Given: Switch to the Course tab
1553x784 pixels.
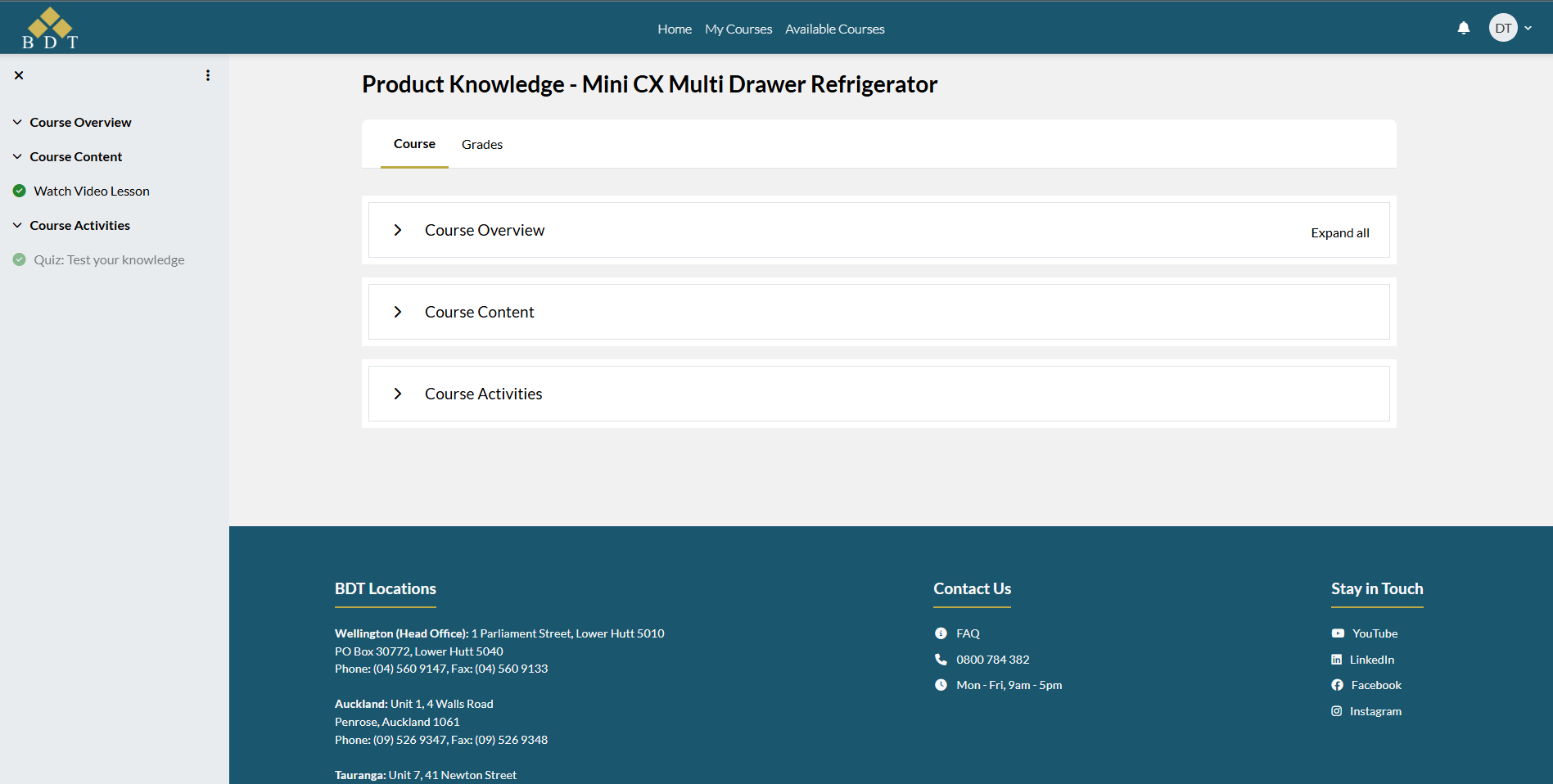Looking at the screenshot, I should [x=414, y=144].
